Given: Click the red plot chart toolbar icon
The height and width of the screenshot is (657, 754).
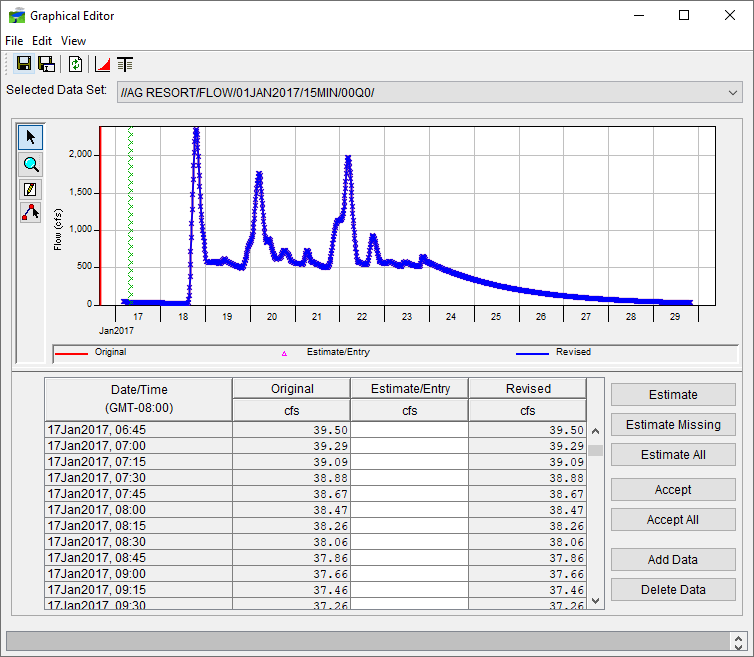Looking at the screenshot, I should (102, 64).
